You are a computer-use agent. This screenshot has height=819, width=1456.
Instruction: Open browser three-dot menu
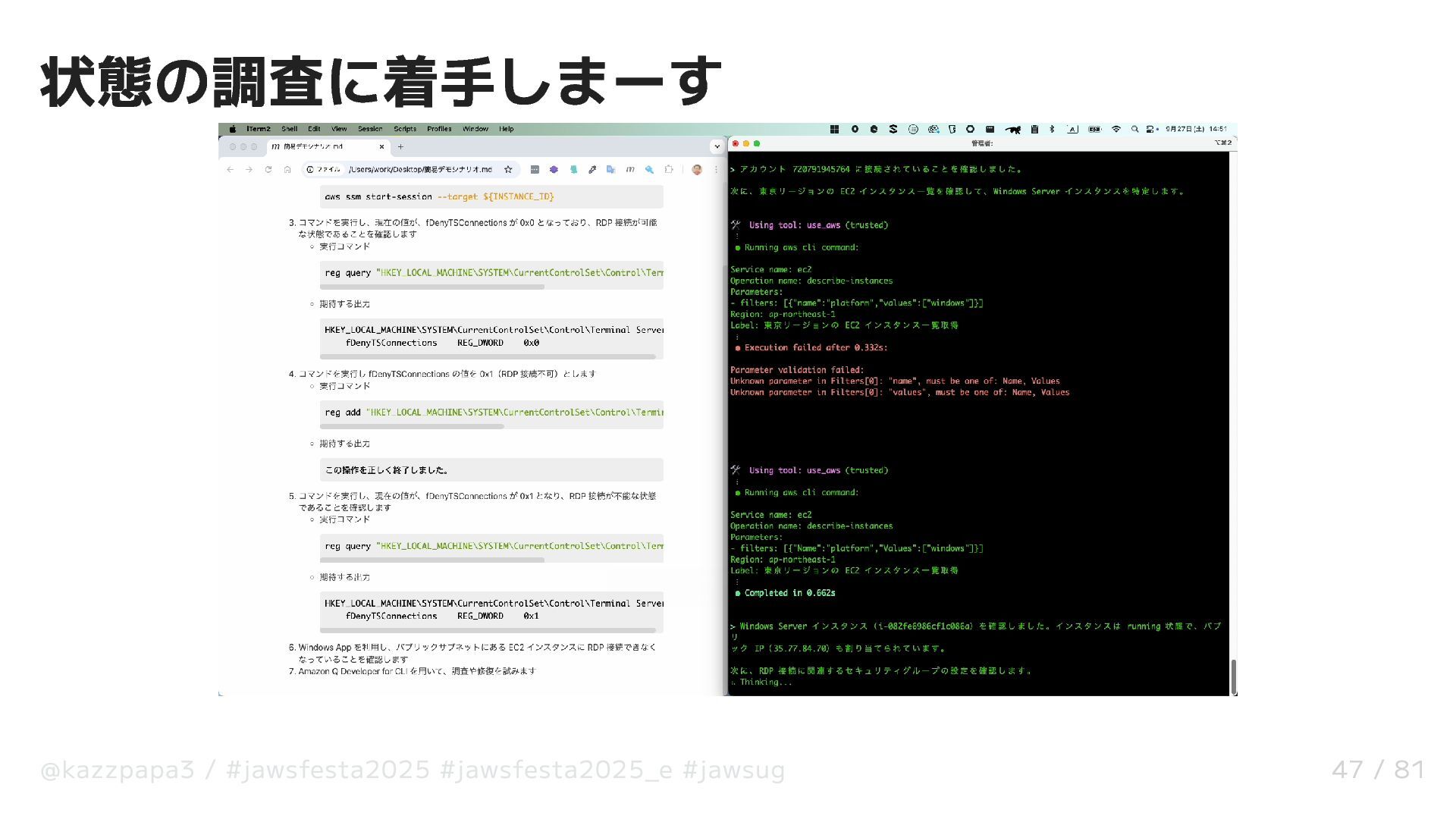click(716, 170)
